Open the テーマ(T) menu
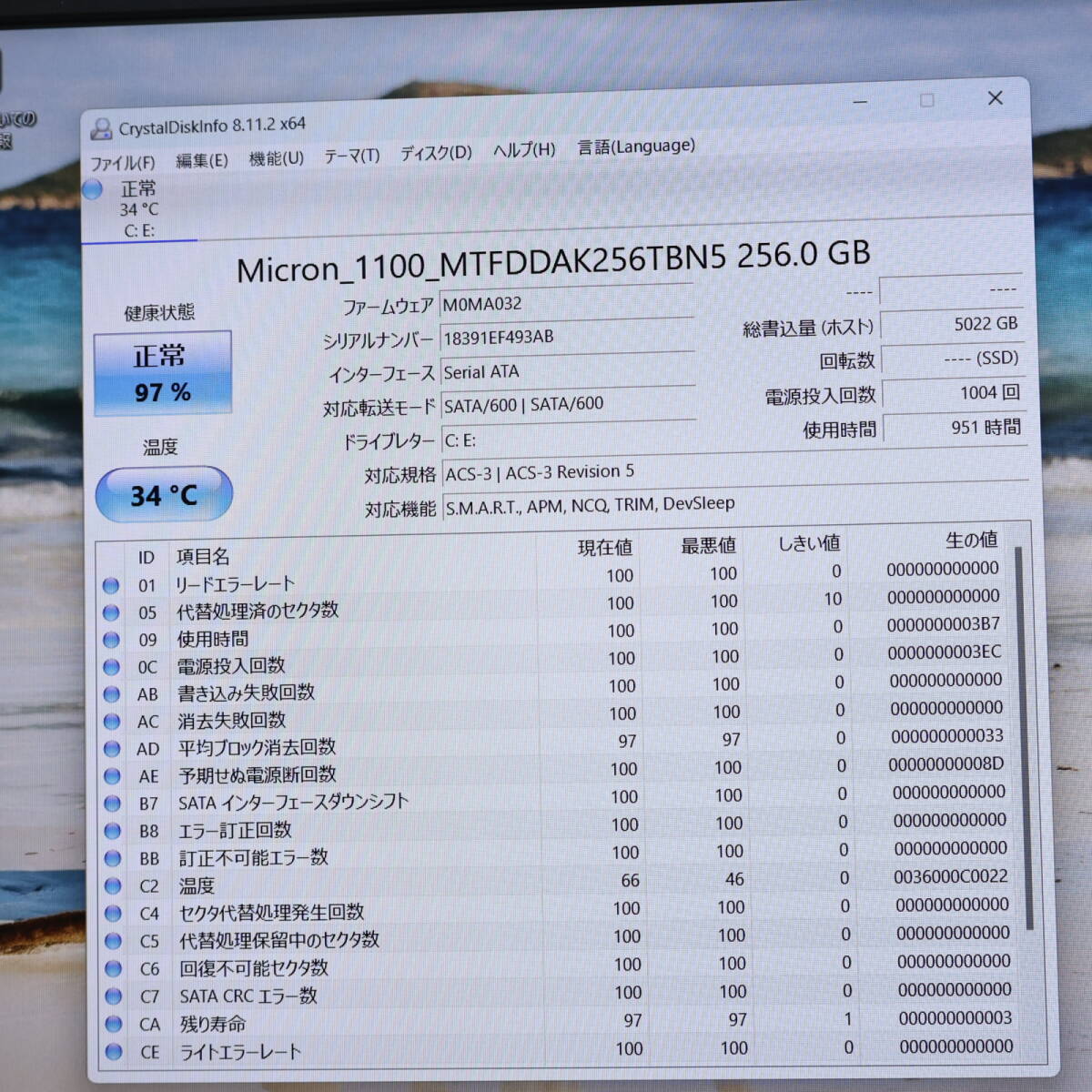Screen dimensions: 1092x1092 tap(352, 156)
